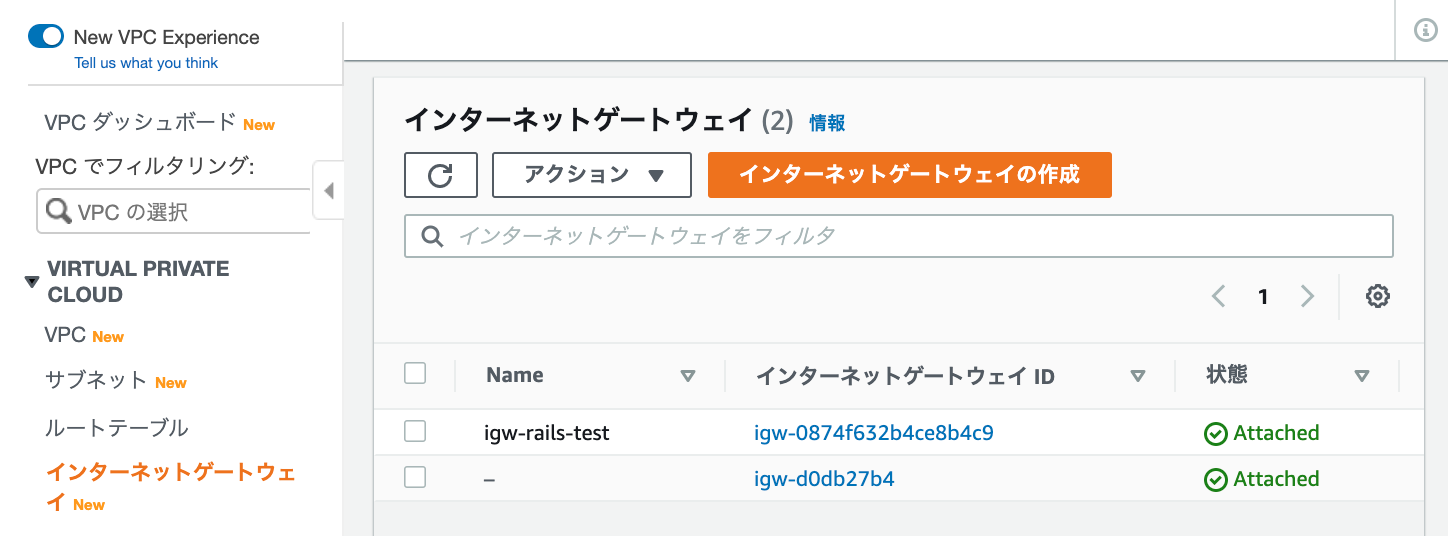Open table preferences gear icon
This screenshot has width=1448, height=536.
pos(1378,296)
